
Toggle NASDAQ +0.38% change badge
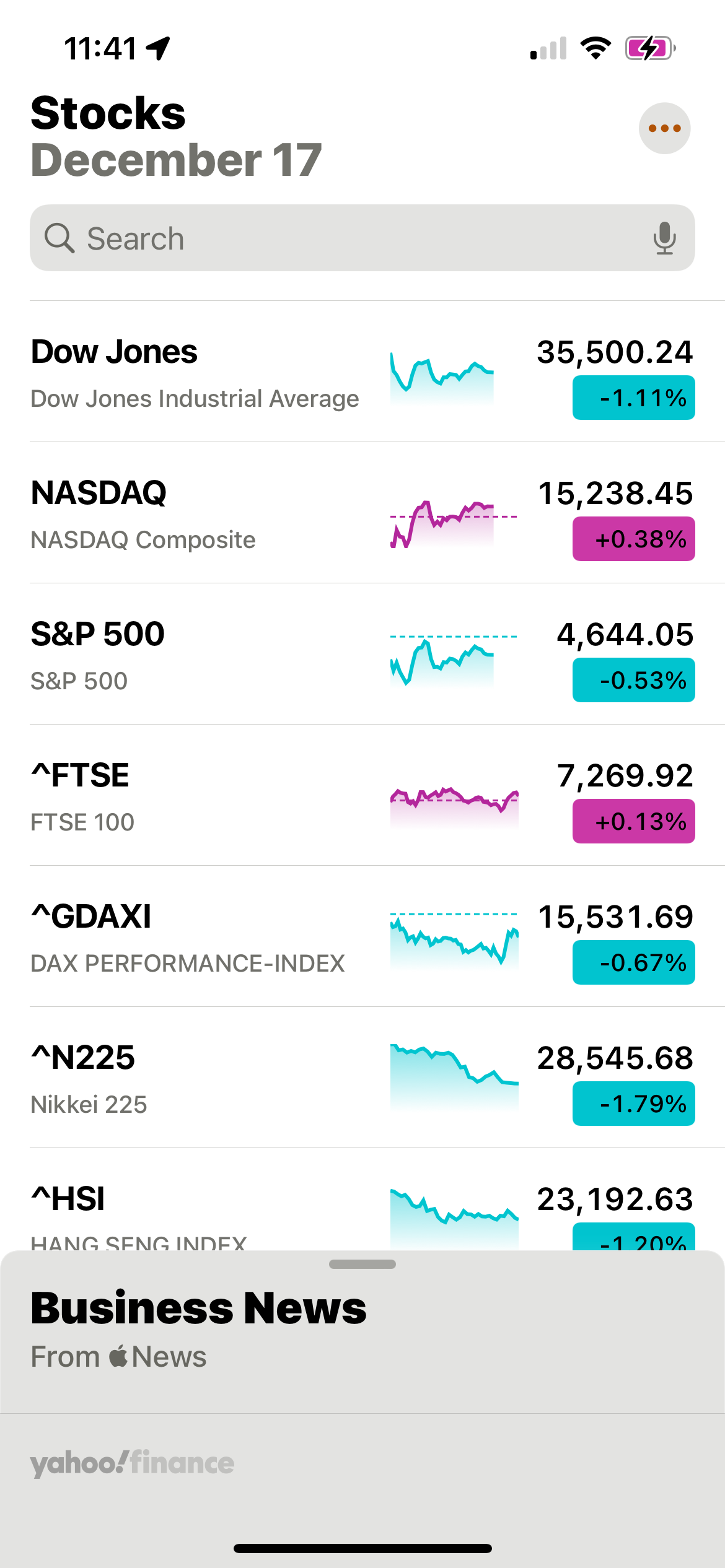633,539
